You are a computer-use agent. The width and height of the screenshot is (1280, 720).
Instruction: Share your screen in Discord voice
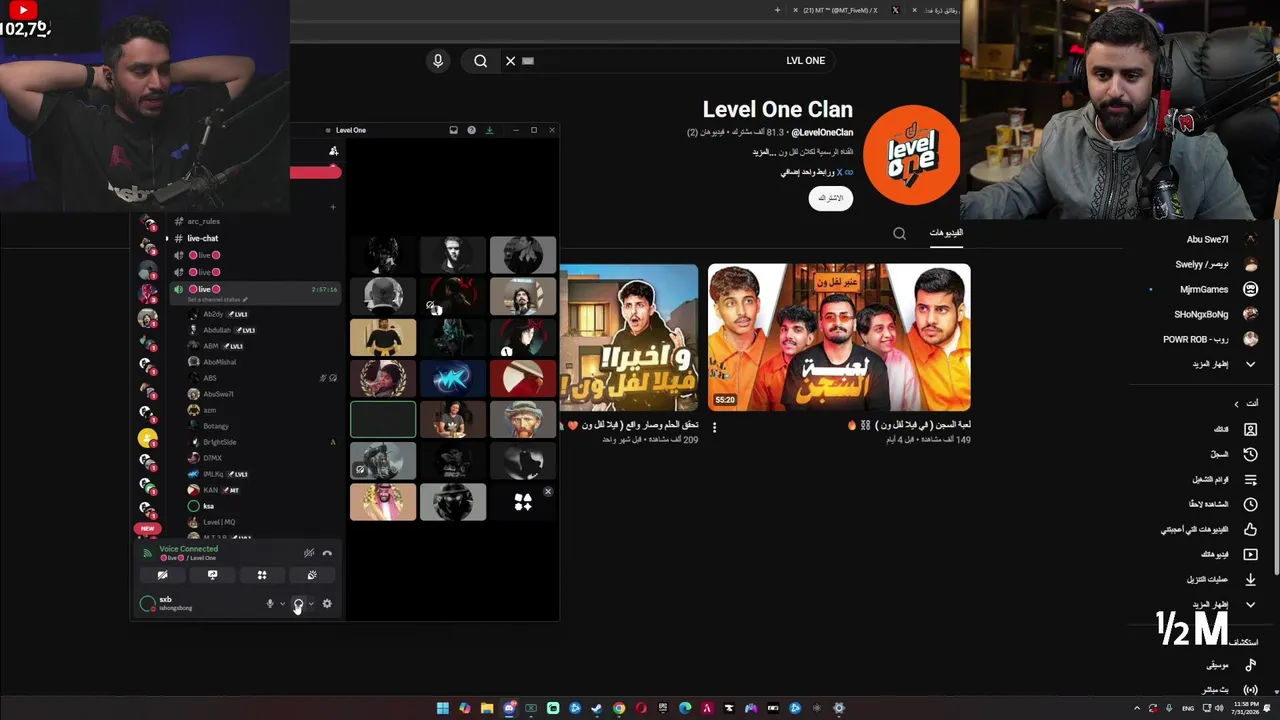click(212, 575)
